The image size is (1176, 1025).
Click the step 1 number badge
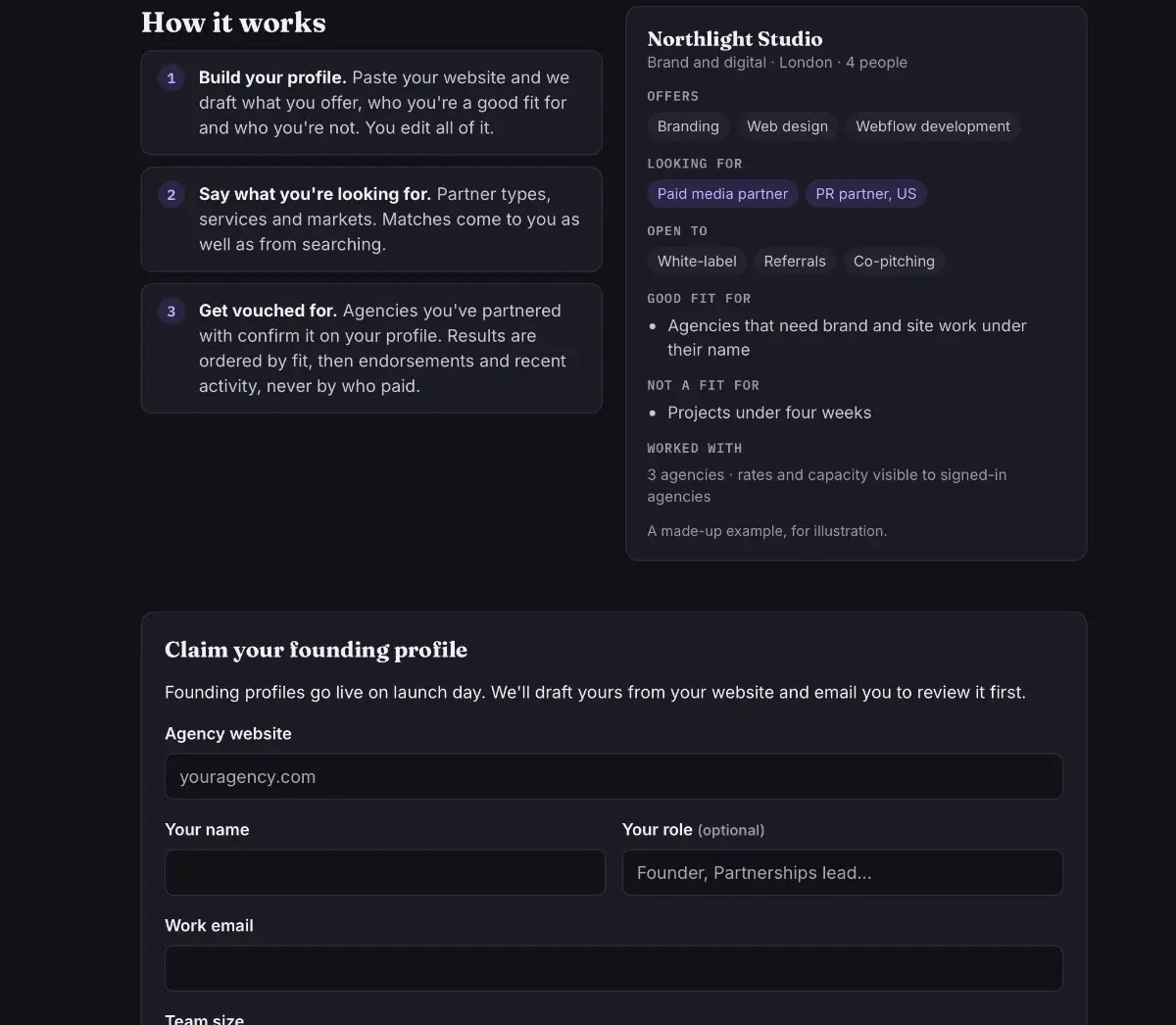click(x=171, y=78)
